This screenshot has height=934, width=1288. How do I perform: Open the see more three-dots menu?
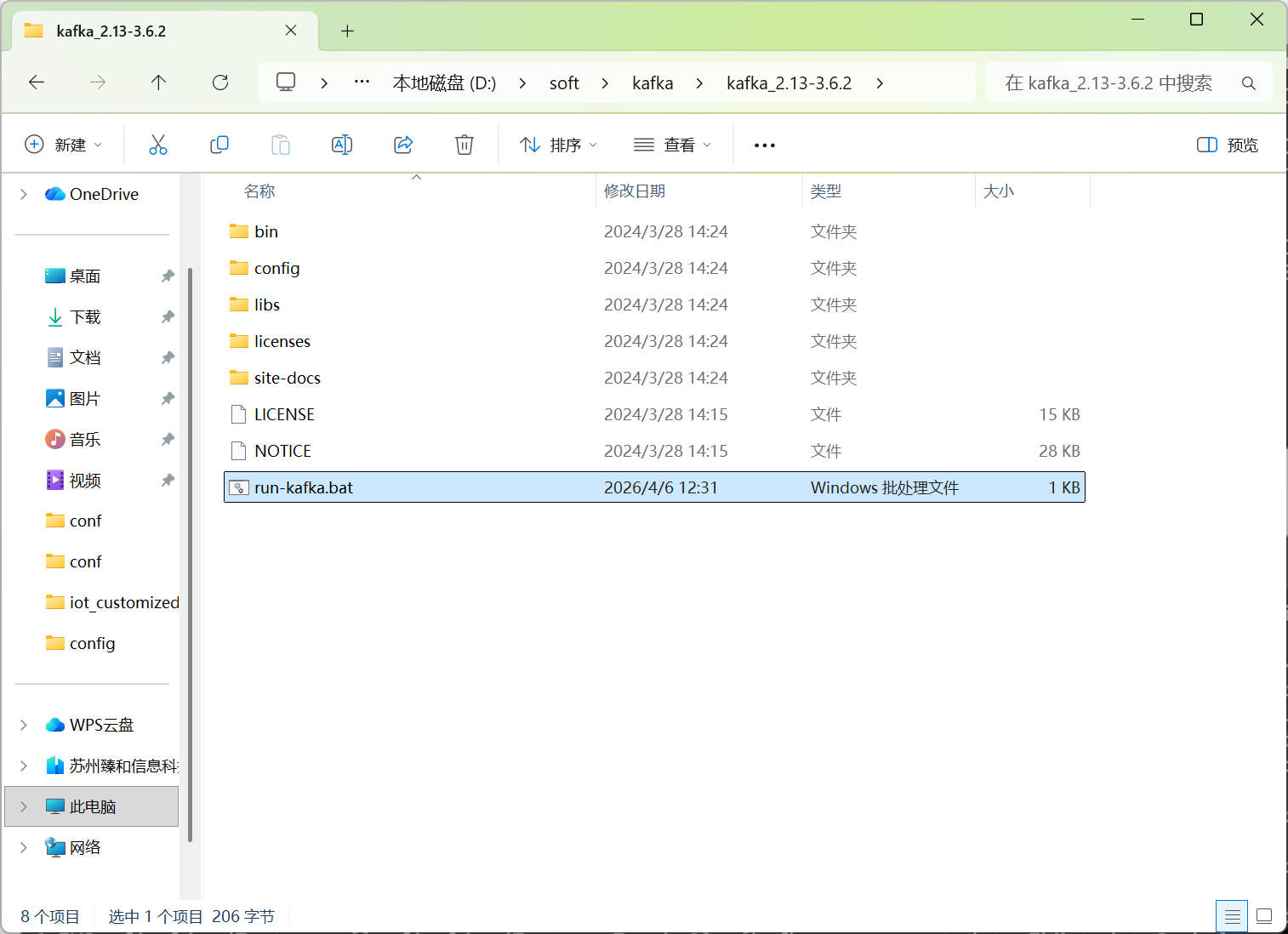[x=765, y=145]
